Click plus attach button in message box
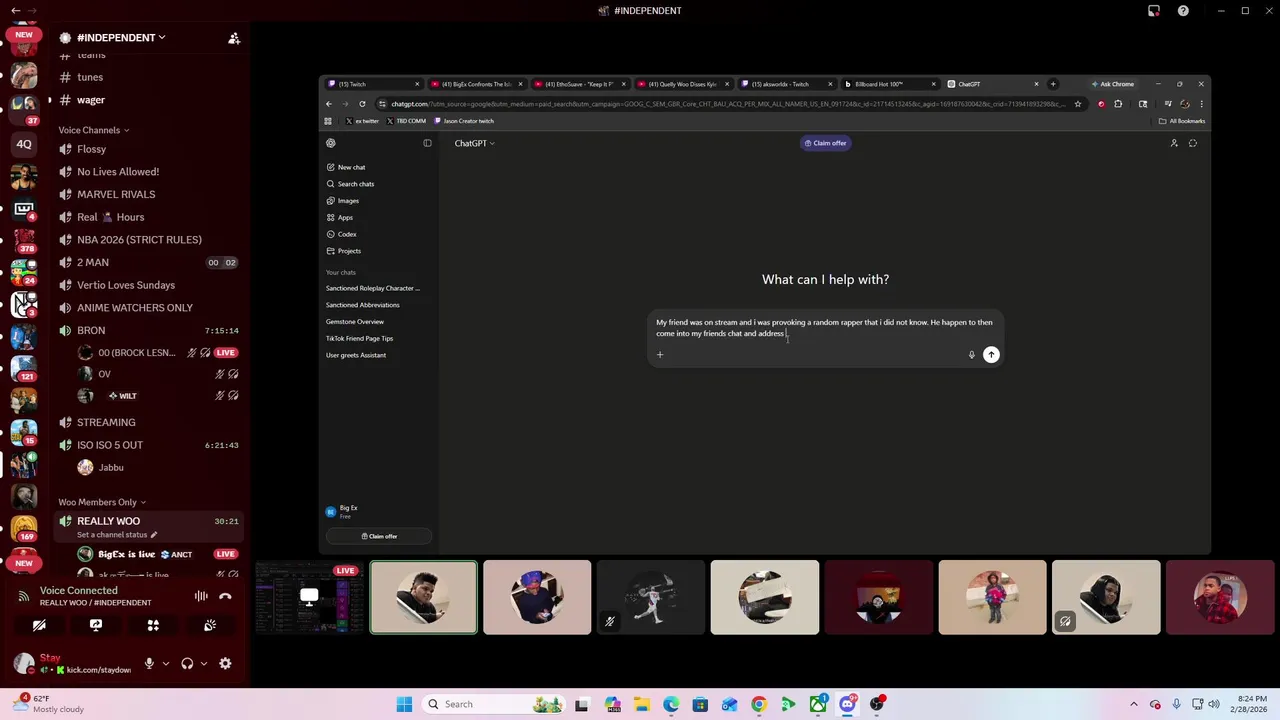 (660, 354)
